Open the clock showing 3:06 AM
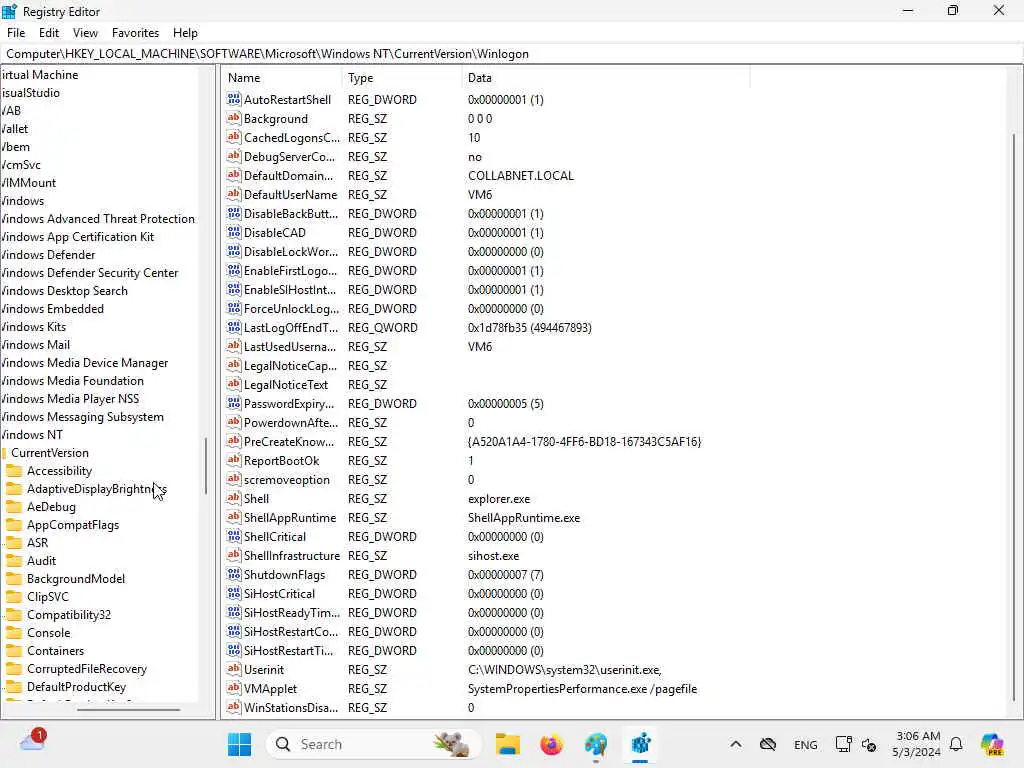The height and width of the screenshot is (768, 1024). [917, 744]
